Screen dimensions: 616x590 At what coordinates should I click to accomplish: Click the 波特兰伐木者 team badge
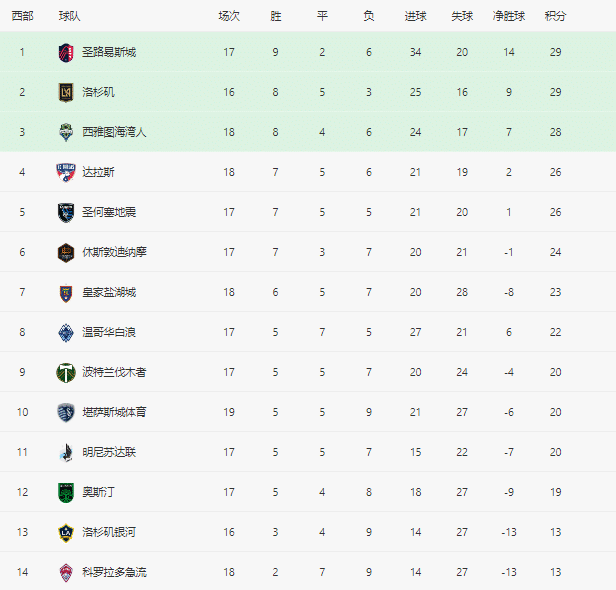(x=66, y=372)
